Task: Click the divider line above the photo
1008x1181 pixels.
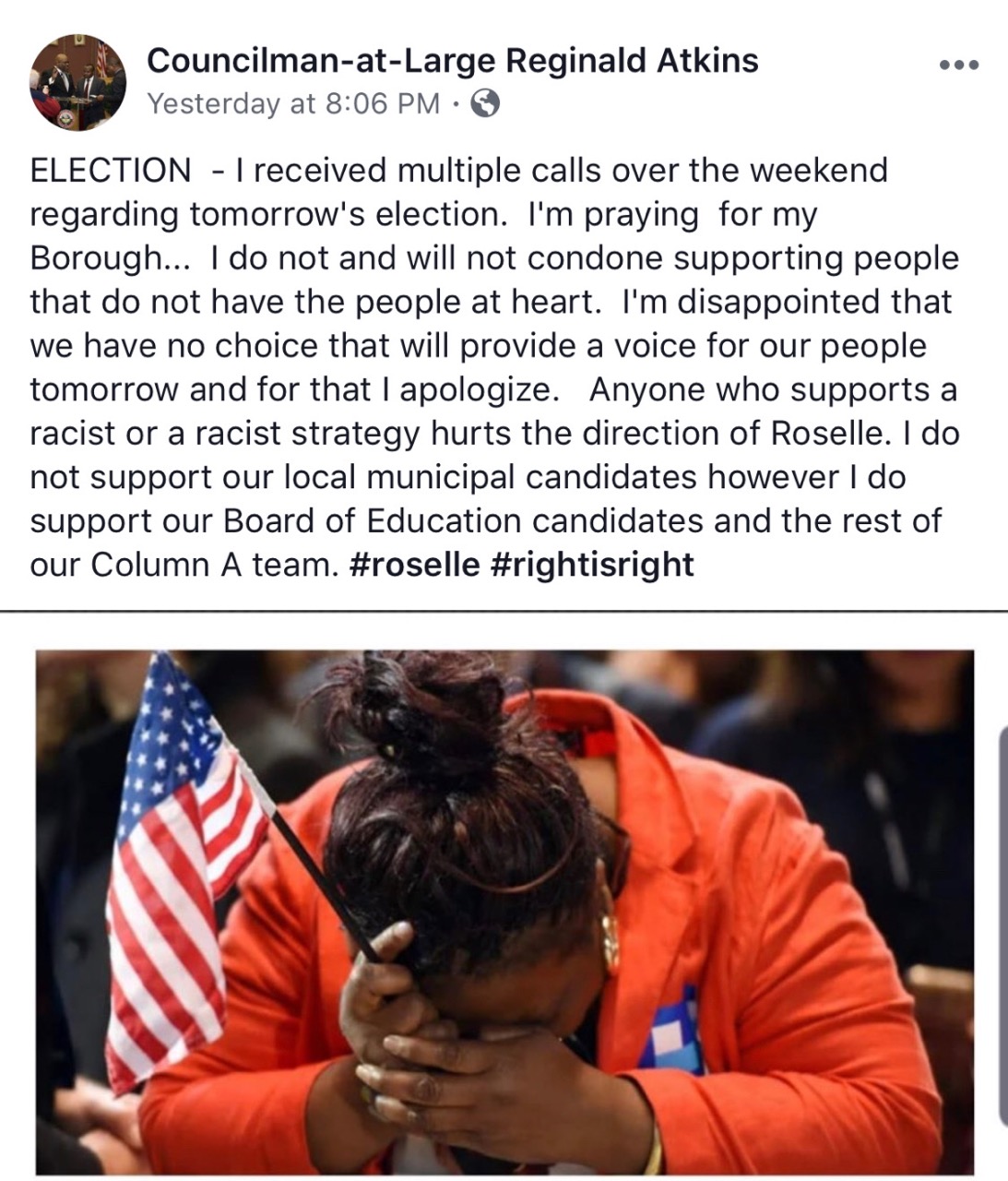Action: [504, 611]
